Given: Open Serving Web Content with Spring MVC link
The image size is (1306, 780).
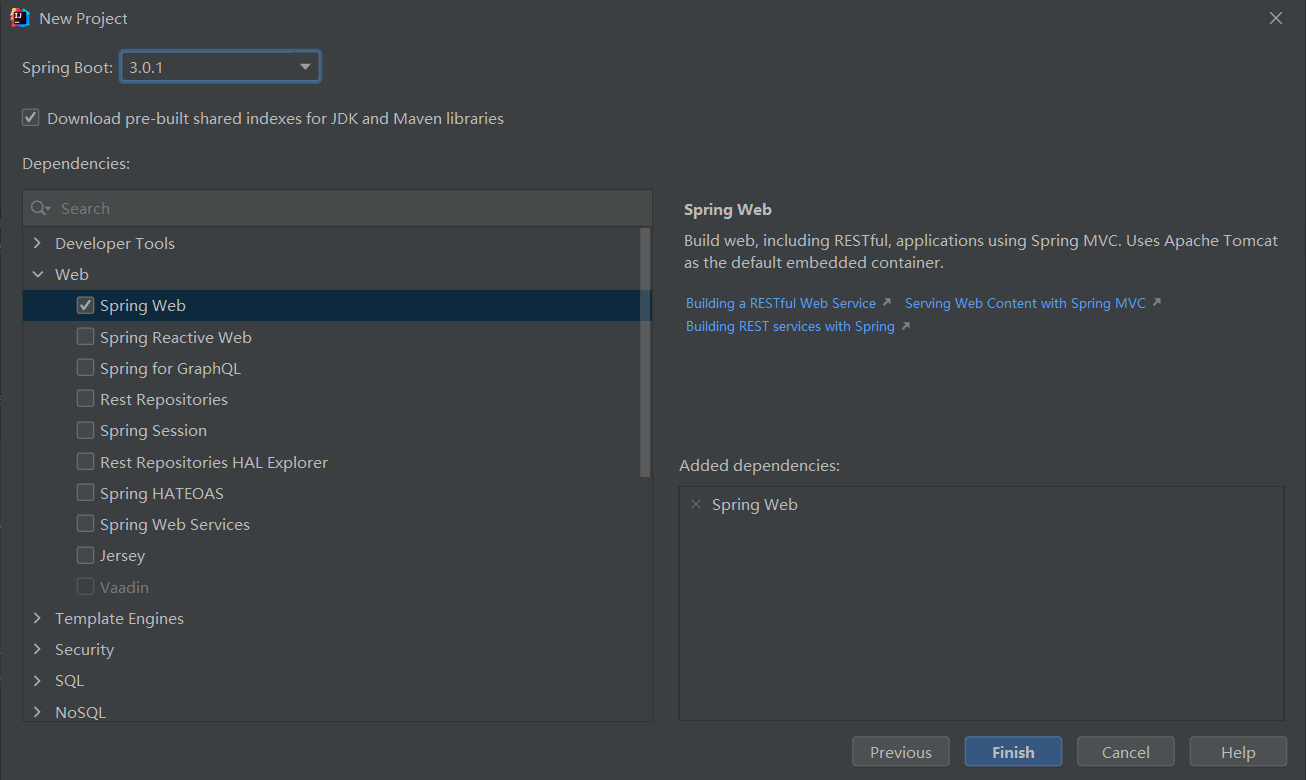Looking at the screenshot, I should tap(1025, 303).
